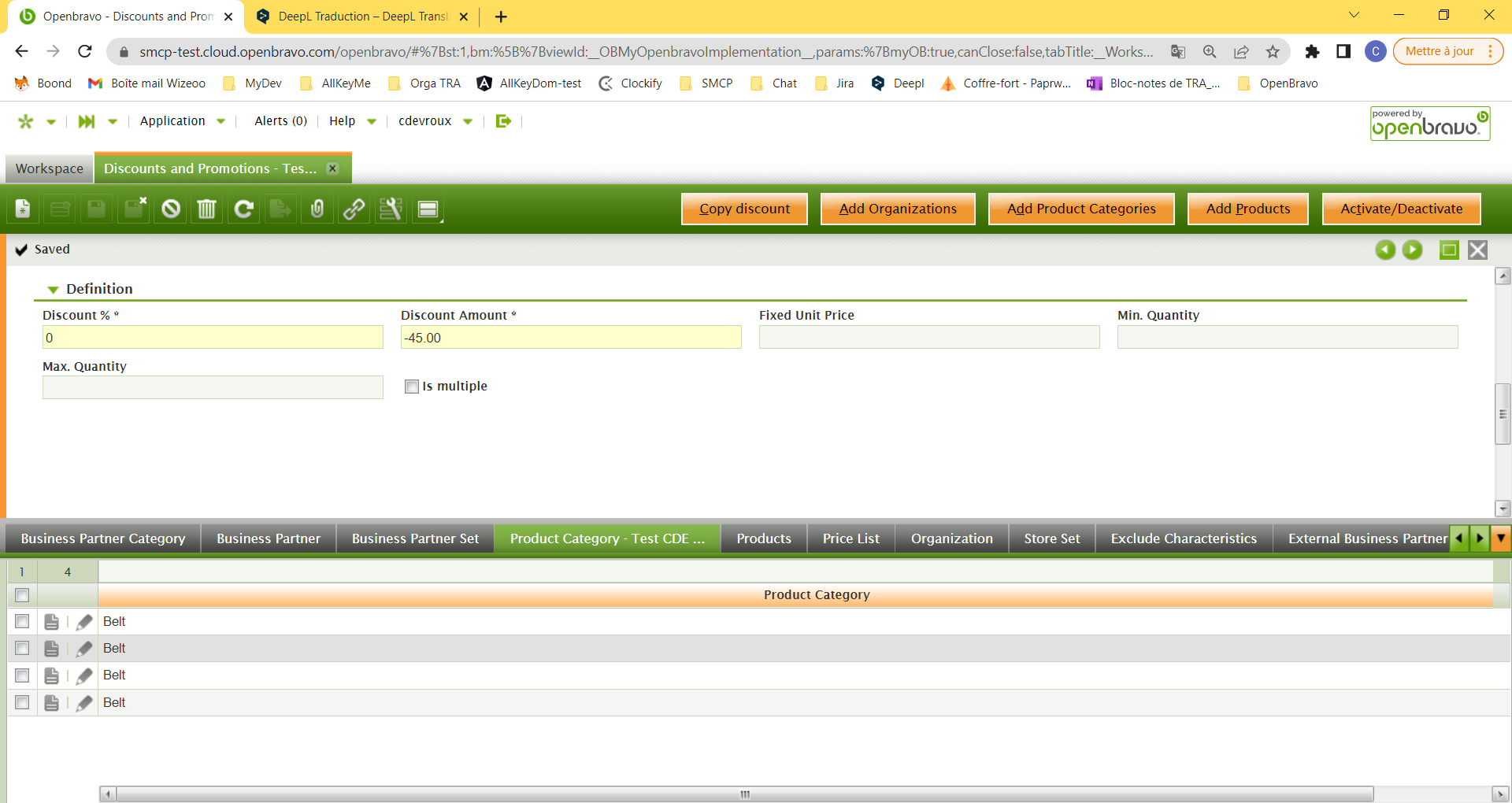This screenshot has height=803, width=1512.
Task: Toggle the select-all checkbox in grid header
Action: tap(22, 595)
